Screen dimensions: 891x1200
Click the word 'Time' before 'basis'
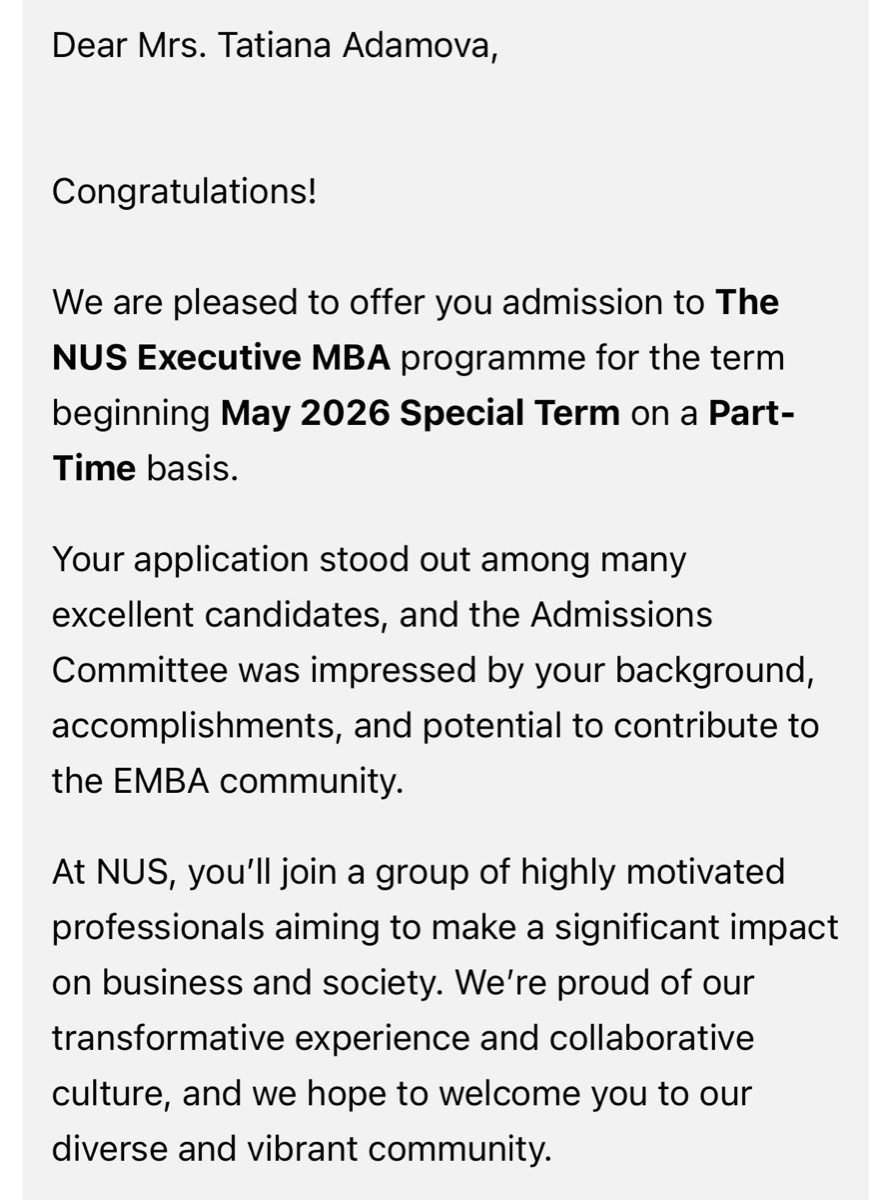[94, 468]
